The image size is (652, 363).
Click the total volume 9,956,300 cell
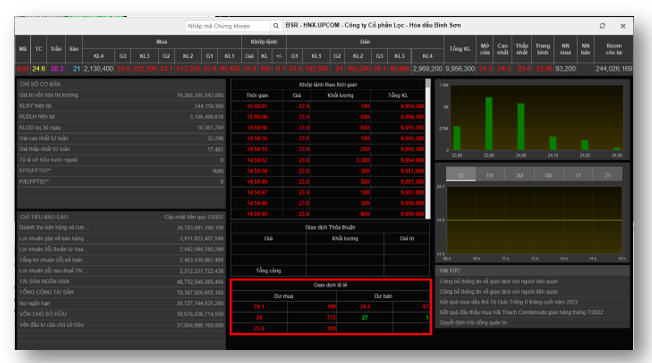pos(460,69)
